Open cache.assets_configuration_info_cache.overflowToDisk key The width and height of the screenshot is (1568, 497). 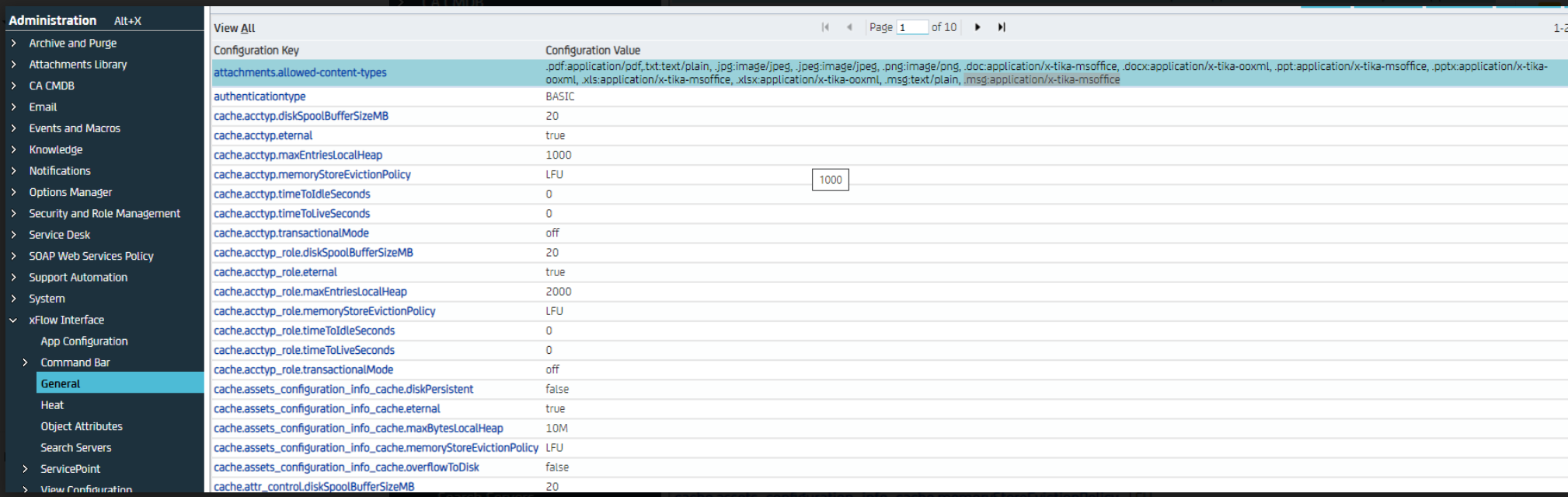click(347, 467)
